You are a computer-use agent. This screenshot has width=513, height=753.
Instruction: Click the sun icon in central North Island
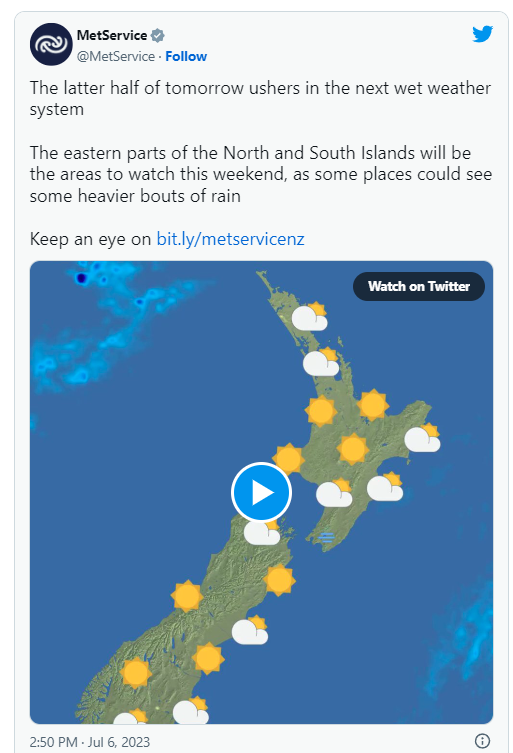click(353, 449)
